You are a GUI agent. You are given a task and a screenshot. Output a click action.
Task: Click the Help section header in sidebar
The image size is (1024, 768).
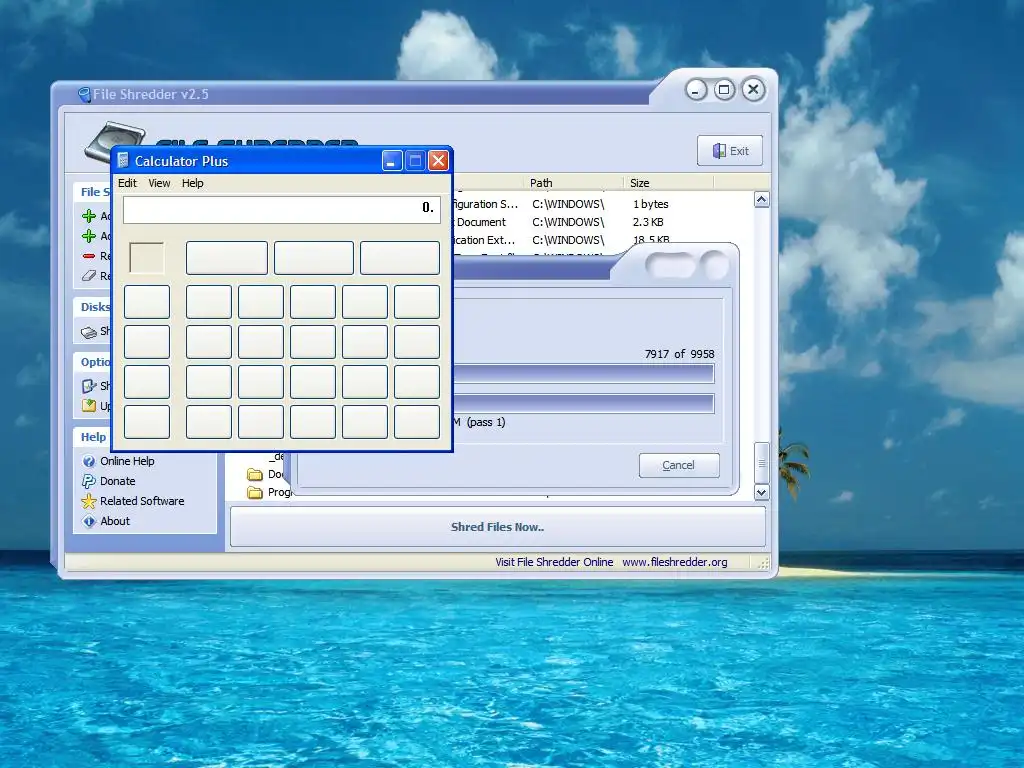(93, 437)
